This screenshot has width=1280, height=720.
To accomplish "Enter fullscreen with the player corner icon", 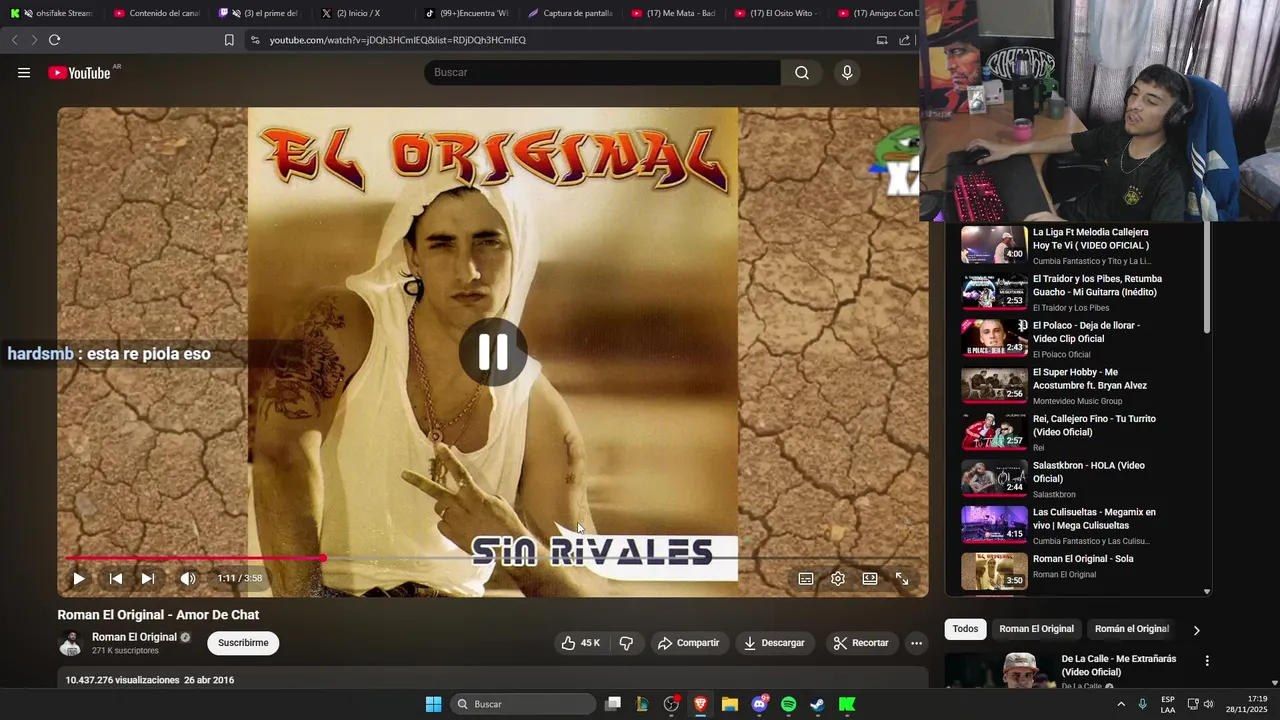I will 902,578.
